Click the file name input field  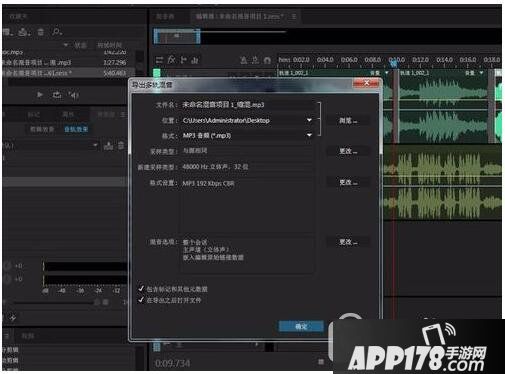(x=247, y=105)
